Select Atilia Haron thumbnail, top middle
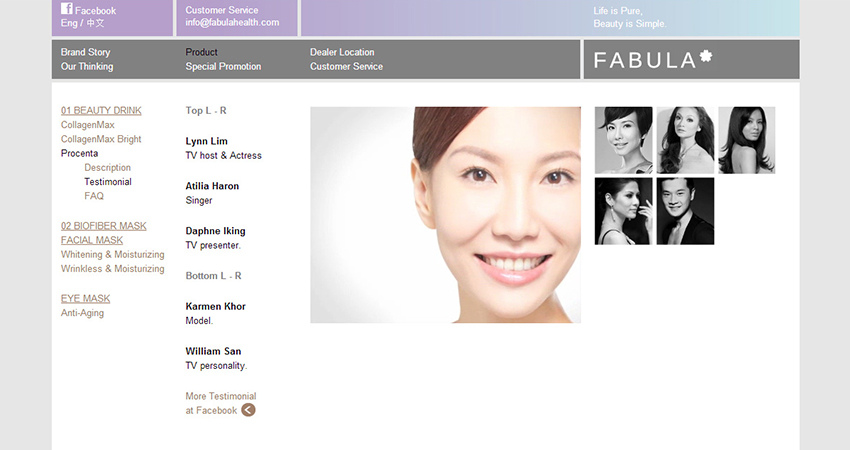850x450 pixels. click(685, 140)
